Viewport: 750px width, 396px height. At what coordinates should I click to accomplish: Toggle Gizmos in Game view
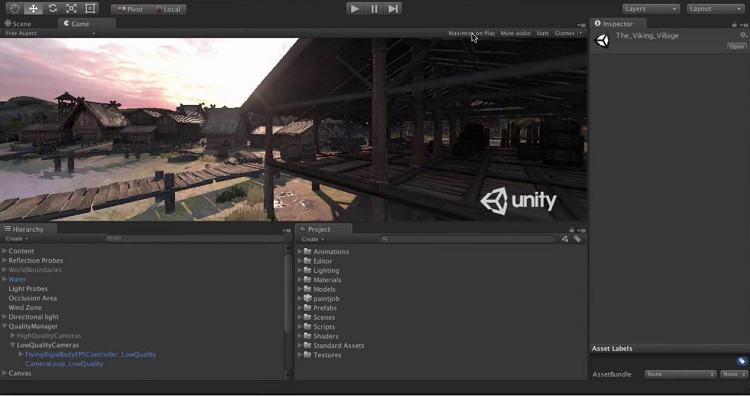pyautogui.click(x=564, y=33)
